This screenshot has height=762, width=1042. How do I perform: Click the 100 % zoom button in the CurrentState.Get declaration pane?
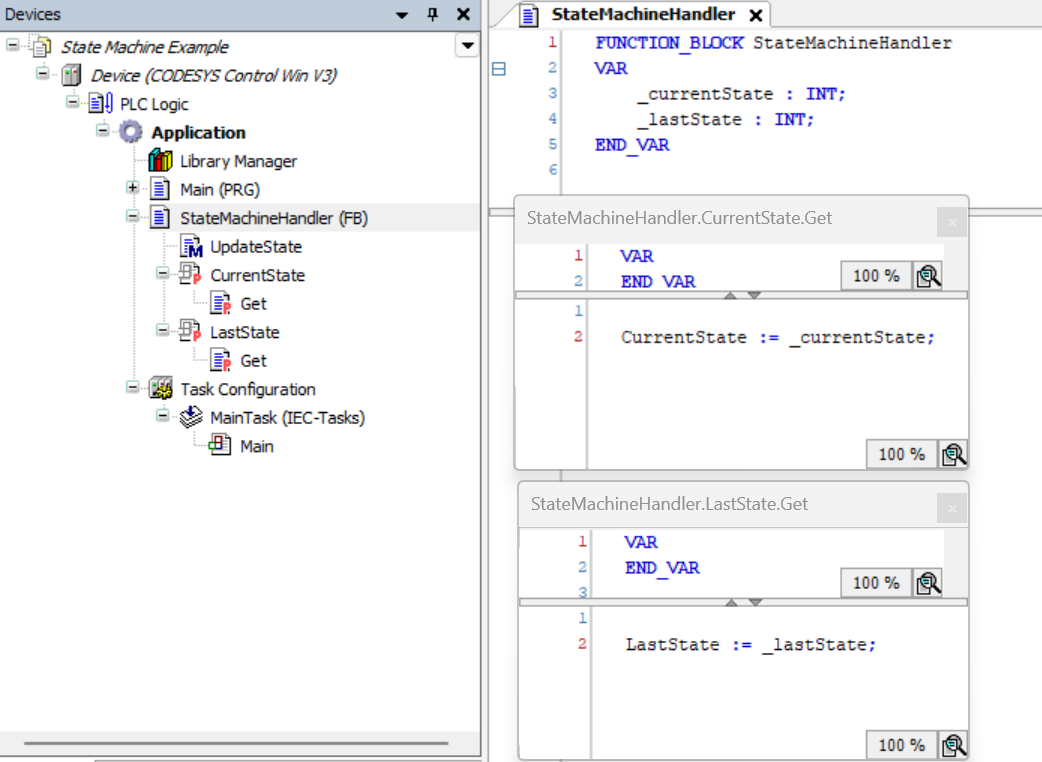[x=876, y=276]
